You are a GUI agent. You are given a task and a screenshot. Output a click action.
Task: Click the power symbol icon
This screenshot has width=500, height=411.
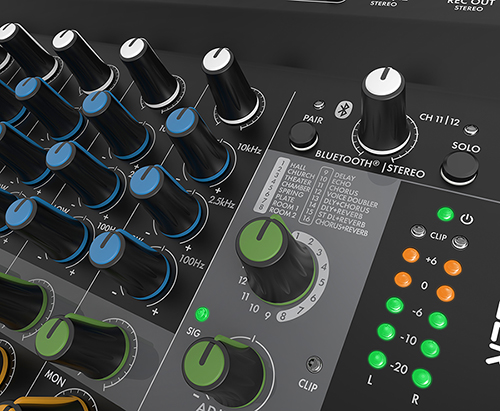tap(467, 219)
